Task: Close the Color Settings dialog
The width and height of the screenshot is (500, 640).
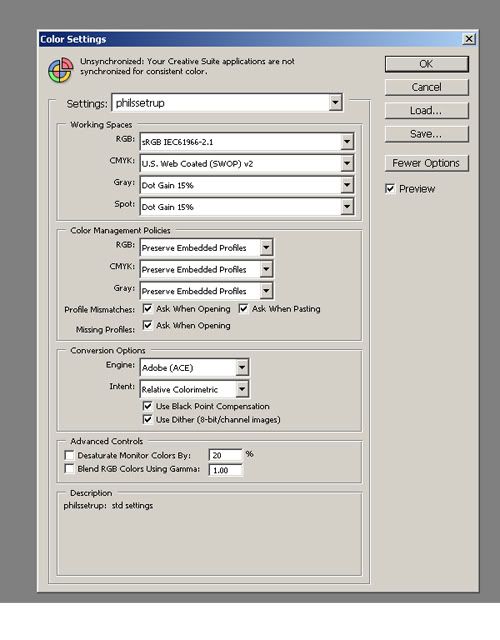Action: coord(469,39)
